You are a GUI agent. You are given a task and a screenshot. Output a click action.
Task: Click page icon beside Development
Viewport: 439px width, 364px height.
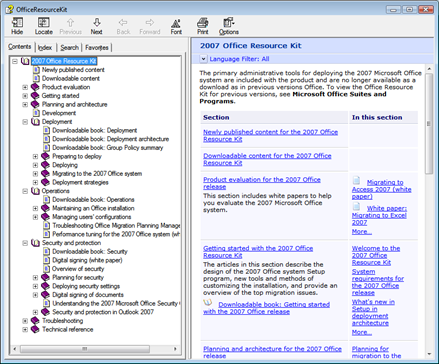pos(36,113)
